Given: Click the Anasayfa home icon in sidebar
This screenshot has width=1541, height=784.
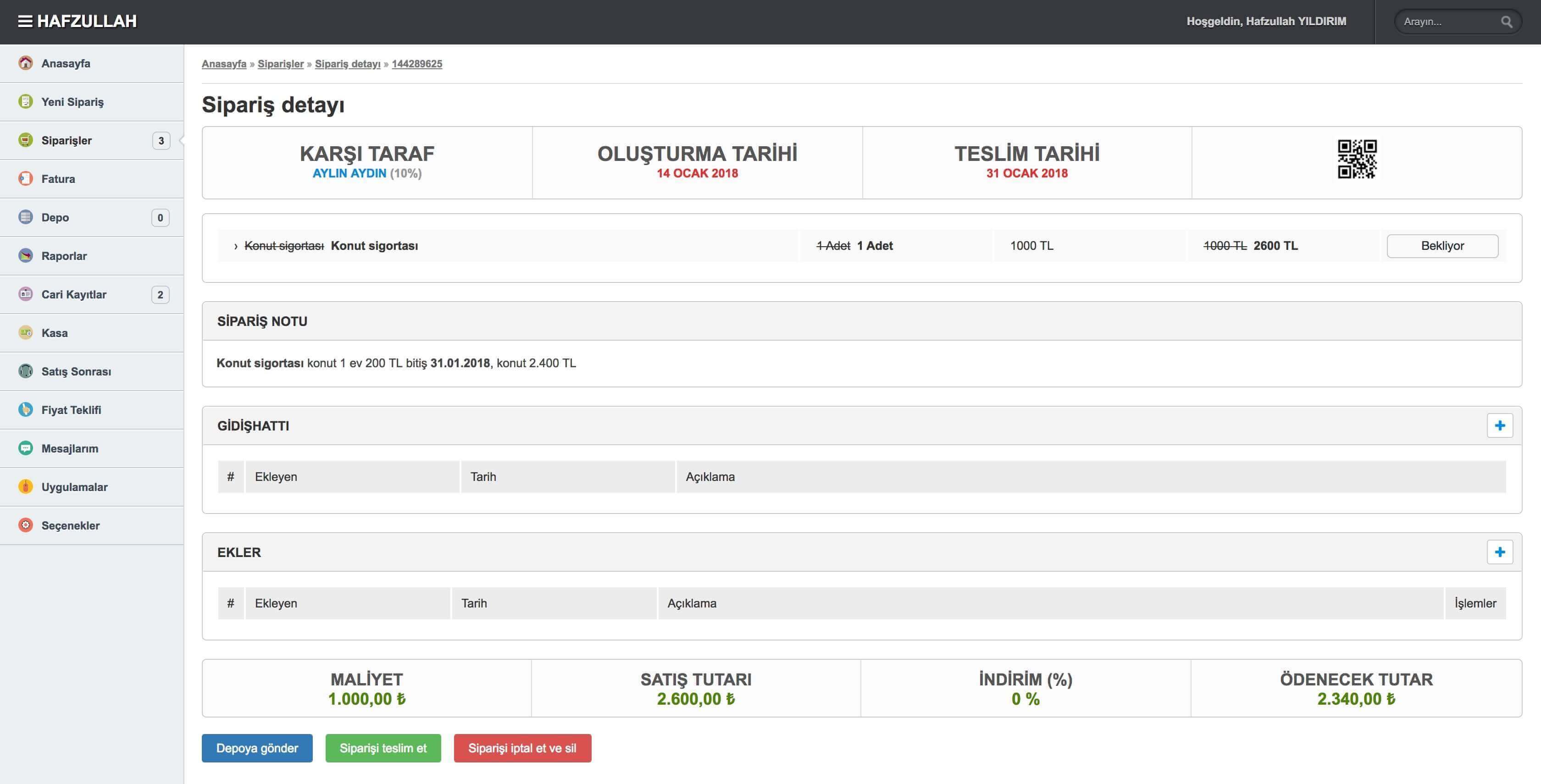Looking at the screenshot, I should (x=25, y=63).
